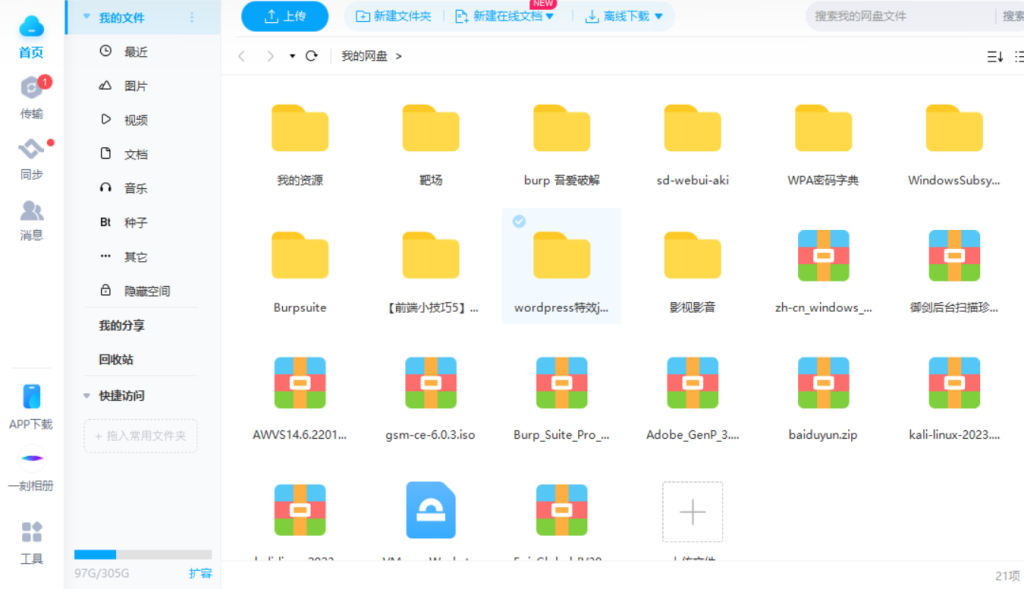Open the 传输 transfer icon in sidebar
The width and height of the screenshot is (1024, 589).
[32, 90]
